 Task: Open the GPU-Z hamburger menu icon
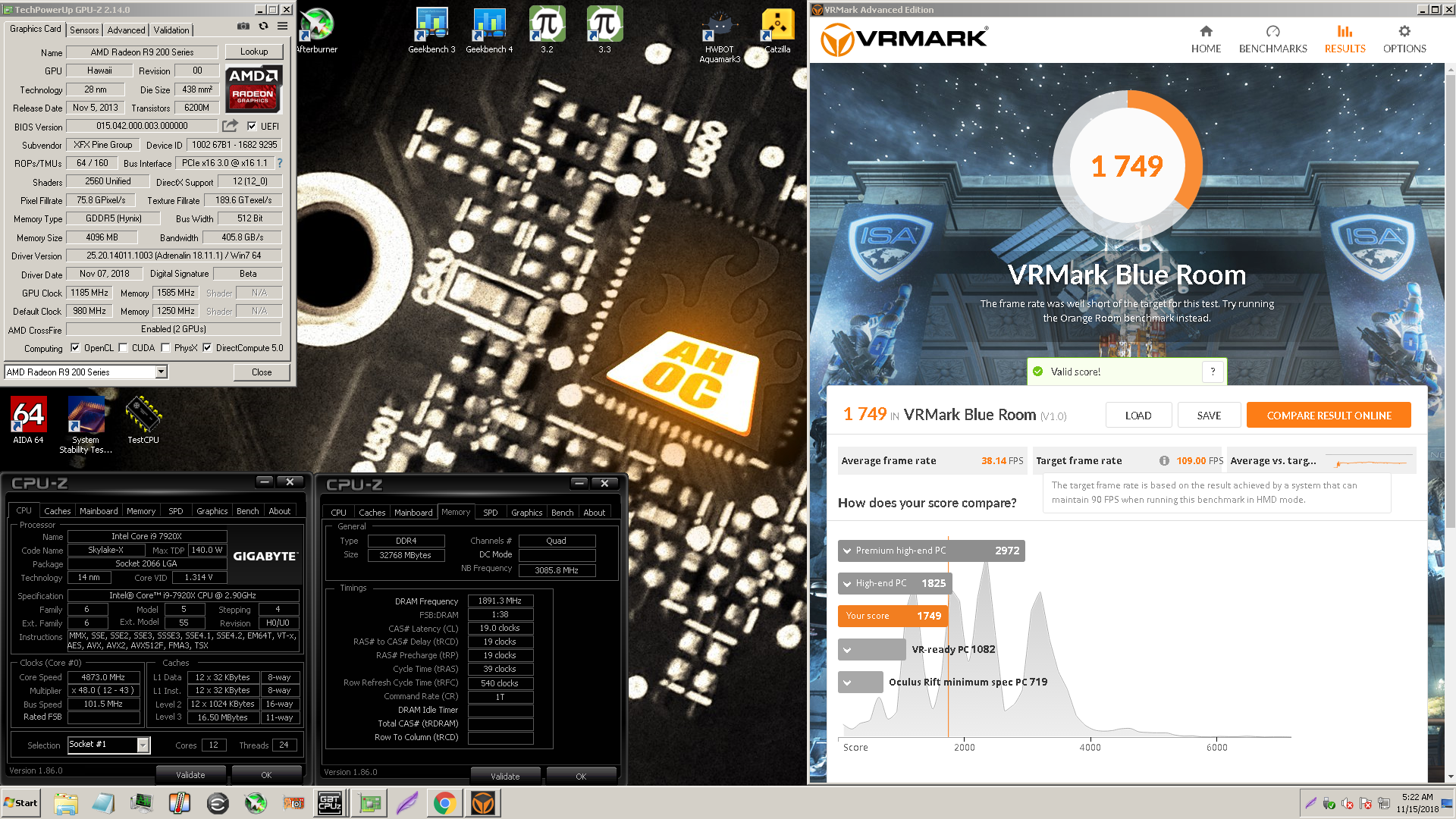point(282,27)
